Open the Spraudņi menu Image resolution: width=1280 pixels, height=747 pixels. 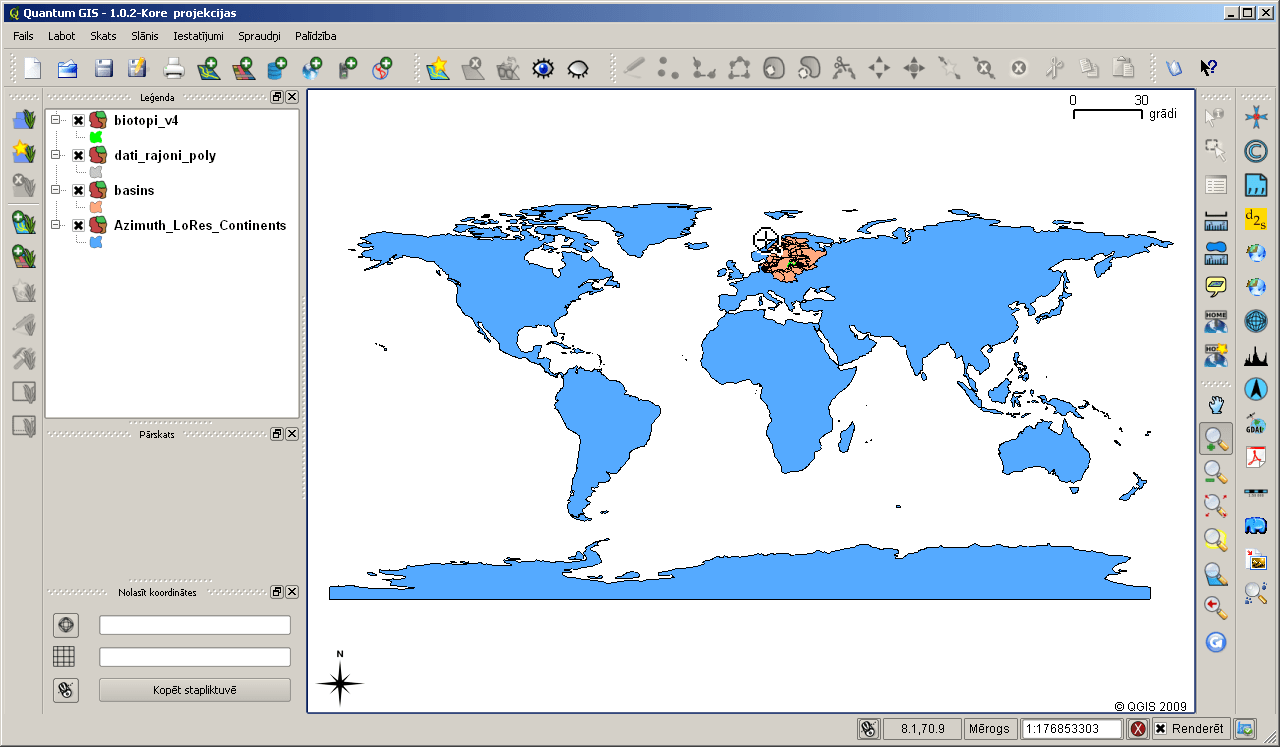coord(260,36)
